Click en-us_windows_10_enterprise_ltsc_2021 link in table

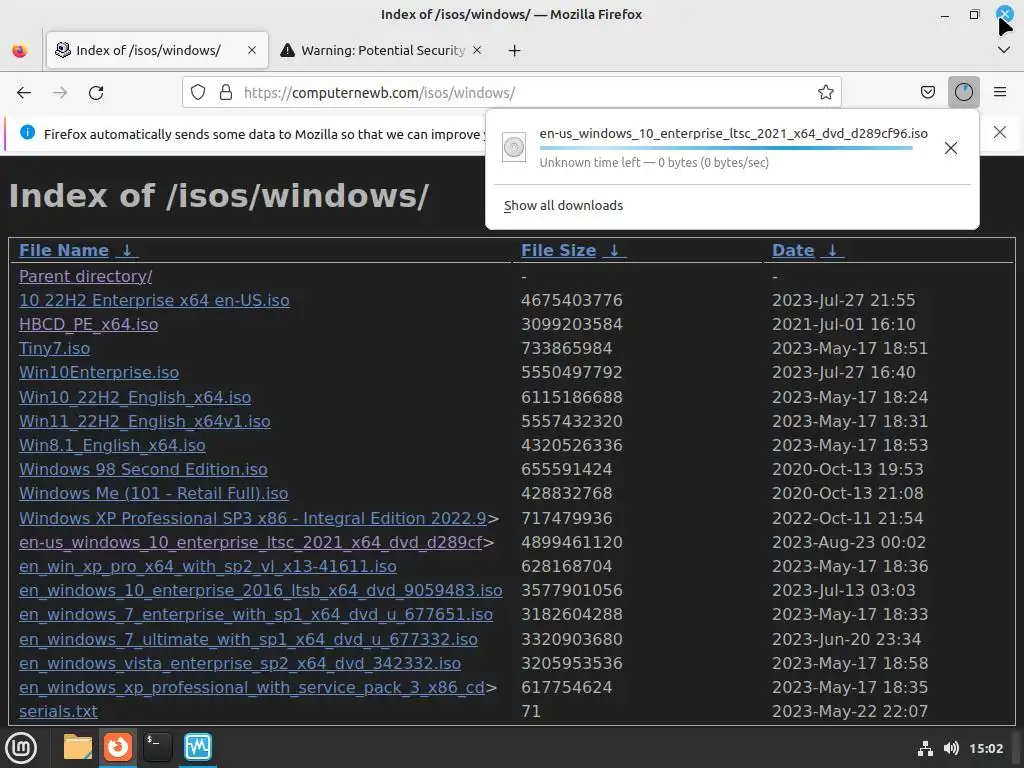click(x=251, y=543)
